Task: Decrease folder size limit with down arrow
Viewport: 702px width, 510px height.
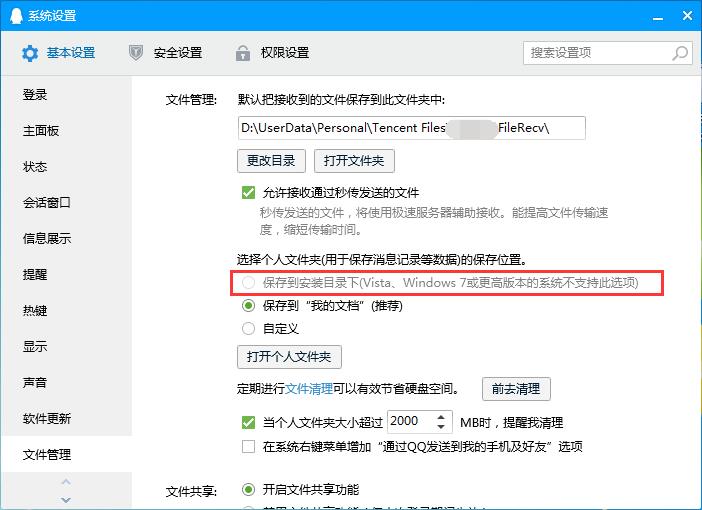Action: [x=441, y=427]
